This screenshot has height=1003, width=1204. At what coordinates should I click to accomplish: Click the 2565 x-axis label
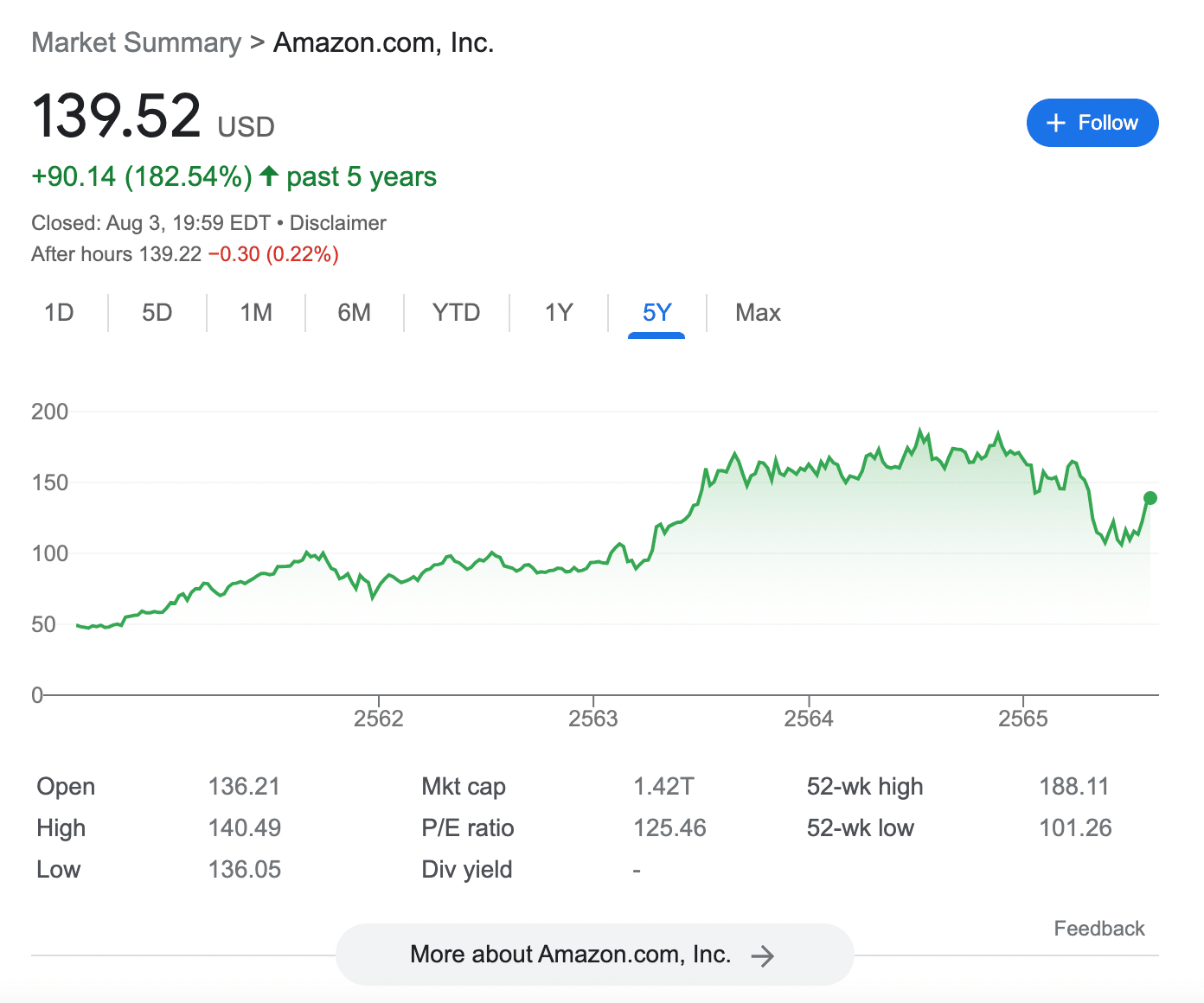[x=1023, y=719]
